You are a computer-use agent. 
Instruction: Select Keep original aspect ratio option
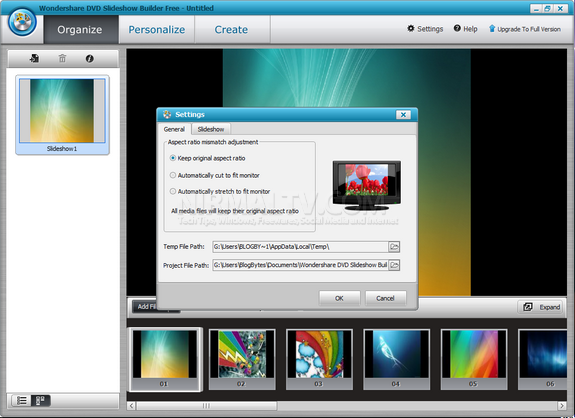(x=208, y=158)
